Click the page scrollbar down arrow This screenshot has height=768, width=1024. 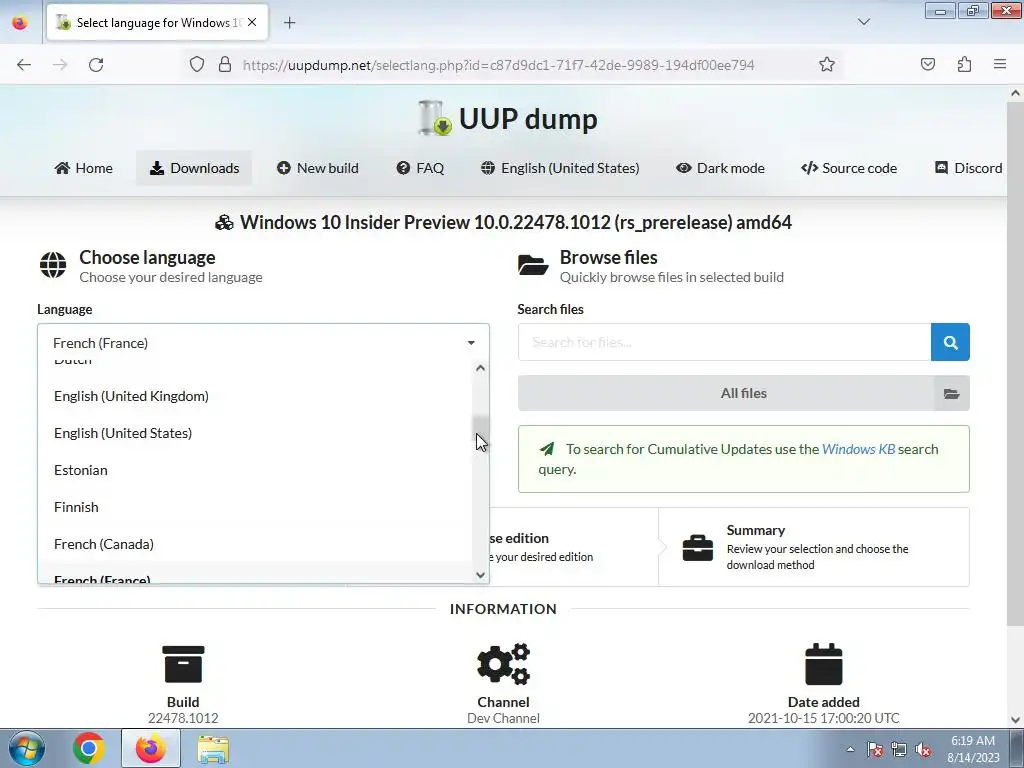pyautogui.click(x=1016, y=720)
